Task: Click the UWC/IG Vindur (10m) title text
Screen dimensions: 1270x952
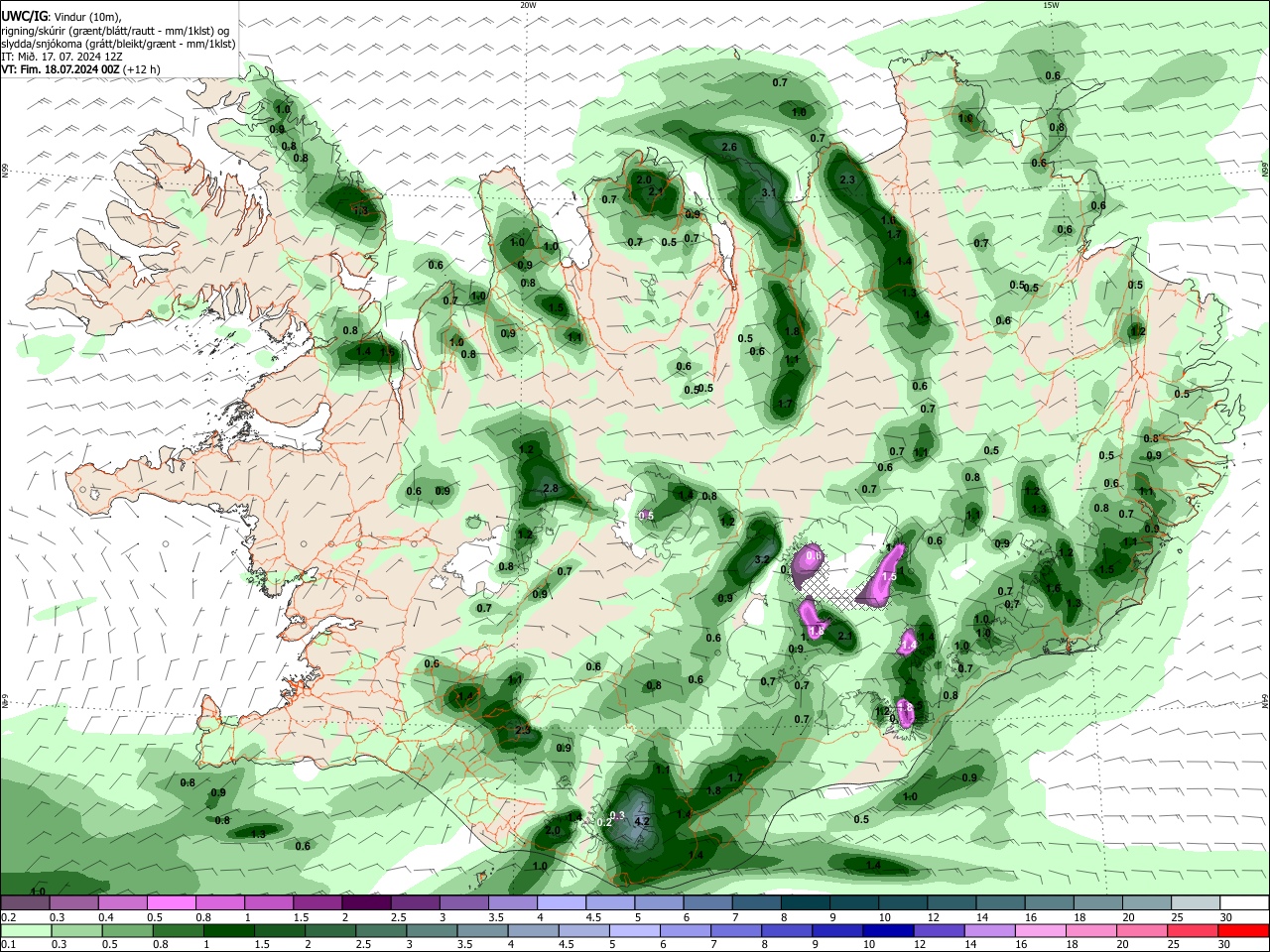Action: coord(62,16)
